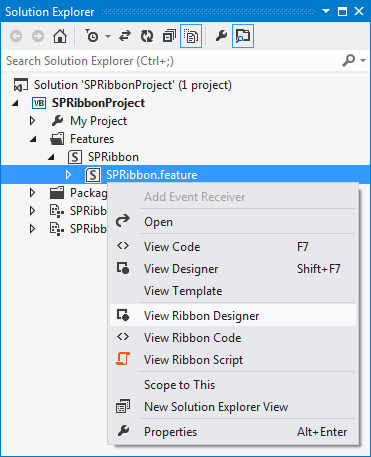Choose View Ribbon Code
371x457 pixels.
coord(233,338)
